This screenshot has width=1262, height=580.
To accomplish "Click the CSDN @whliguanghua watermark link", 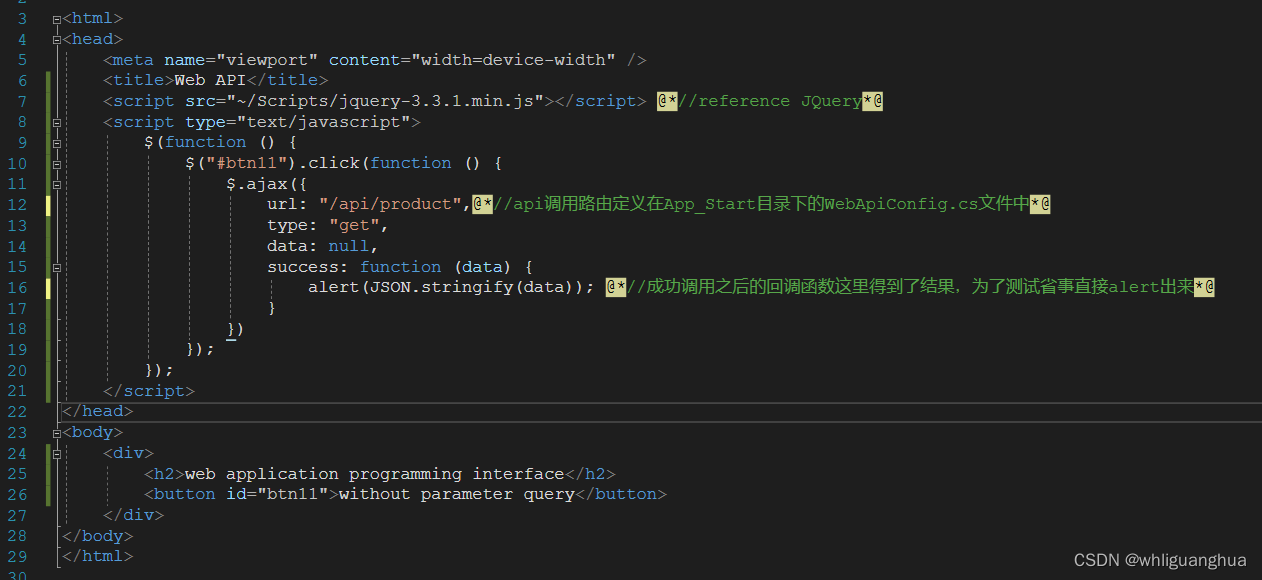I will [x=1160, y=560].
